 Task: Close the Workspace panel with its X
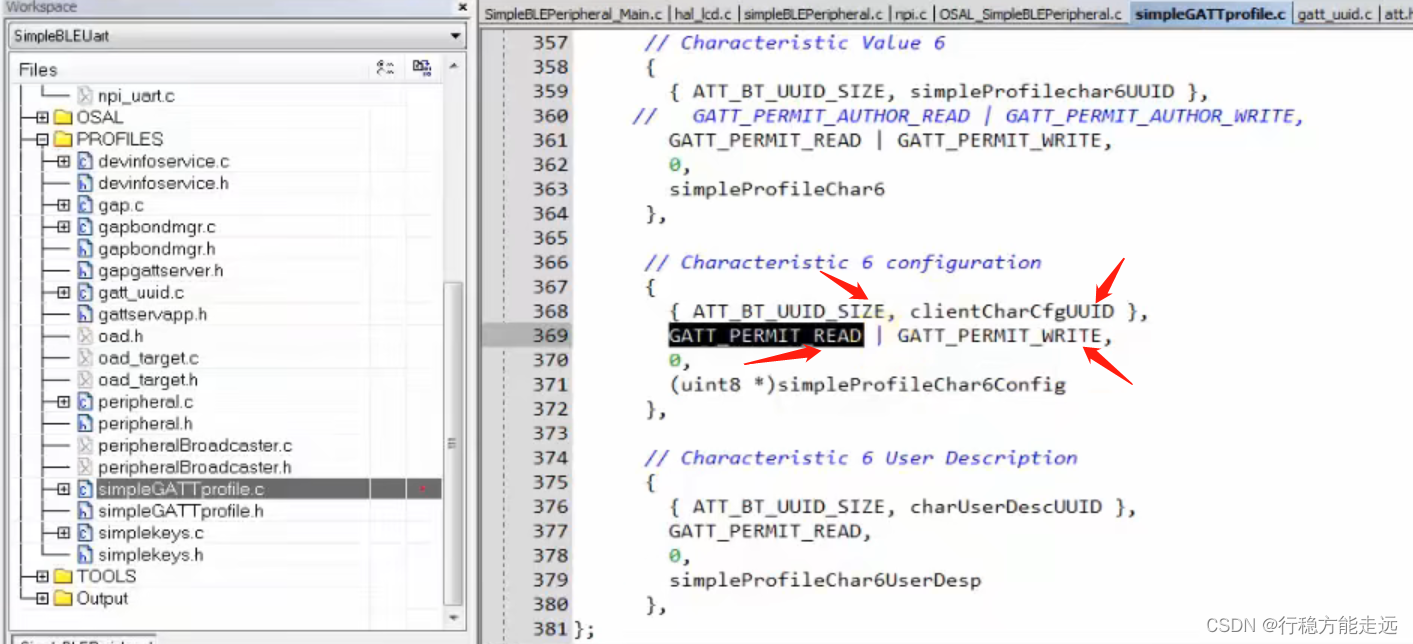[x=463, y=6]
